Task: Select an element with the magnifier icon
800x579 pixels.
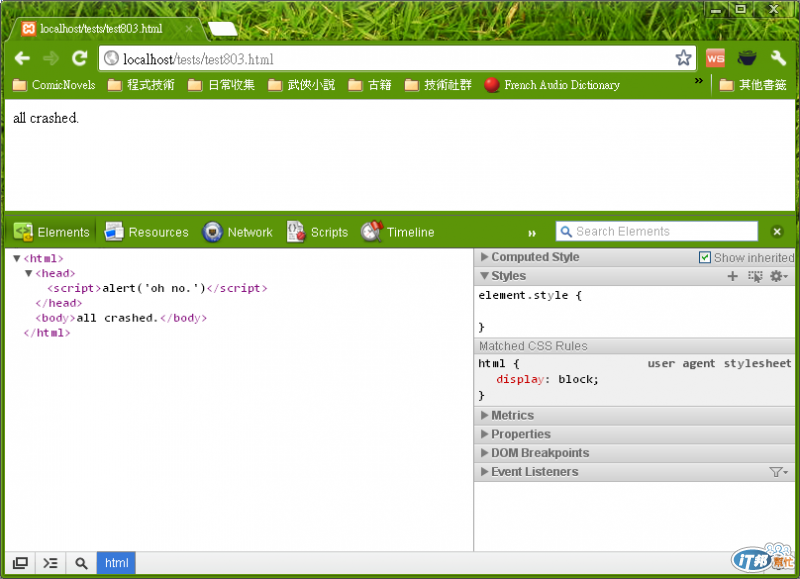Action: (81, 563)
